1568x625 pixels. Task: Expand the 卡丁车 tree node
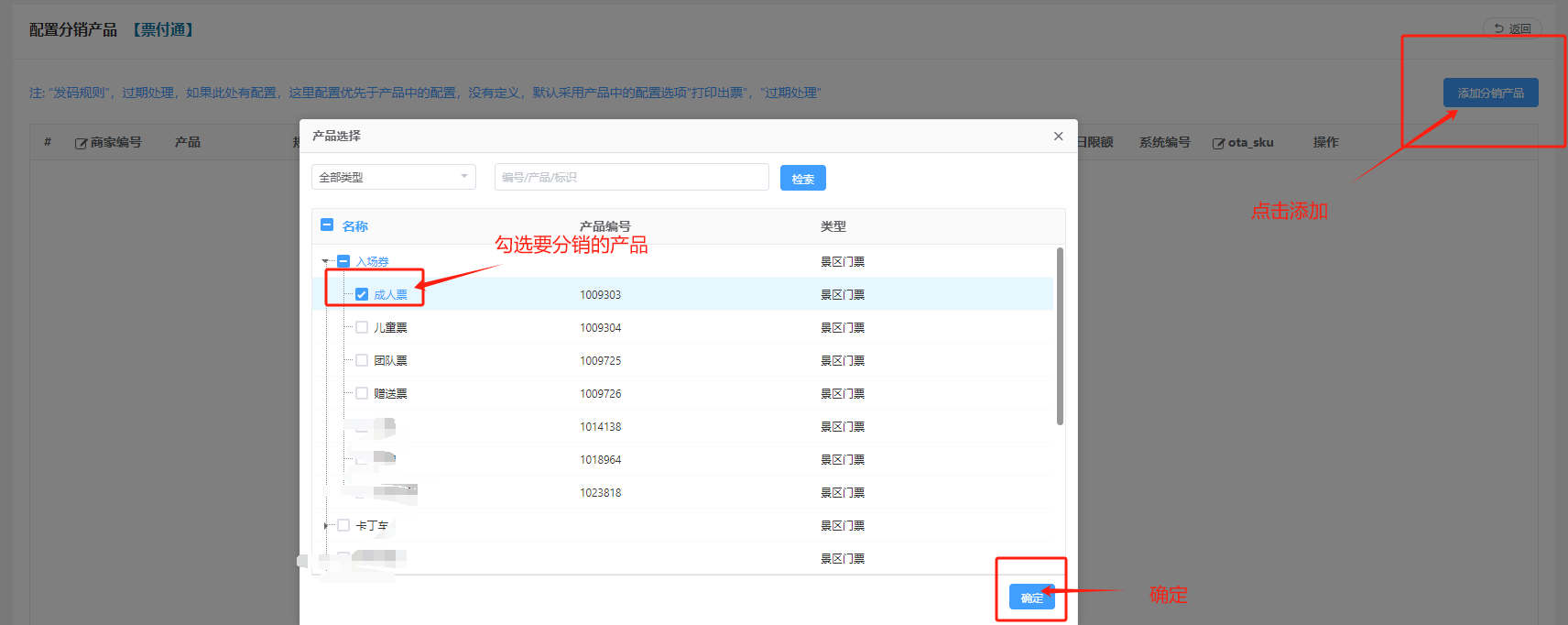(326, 525)
